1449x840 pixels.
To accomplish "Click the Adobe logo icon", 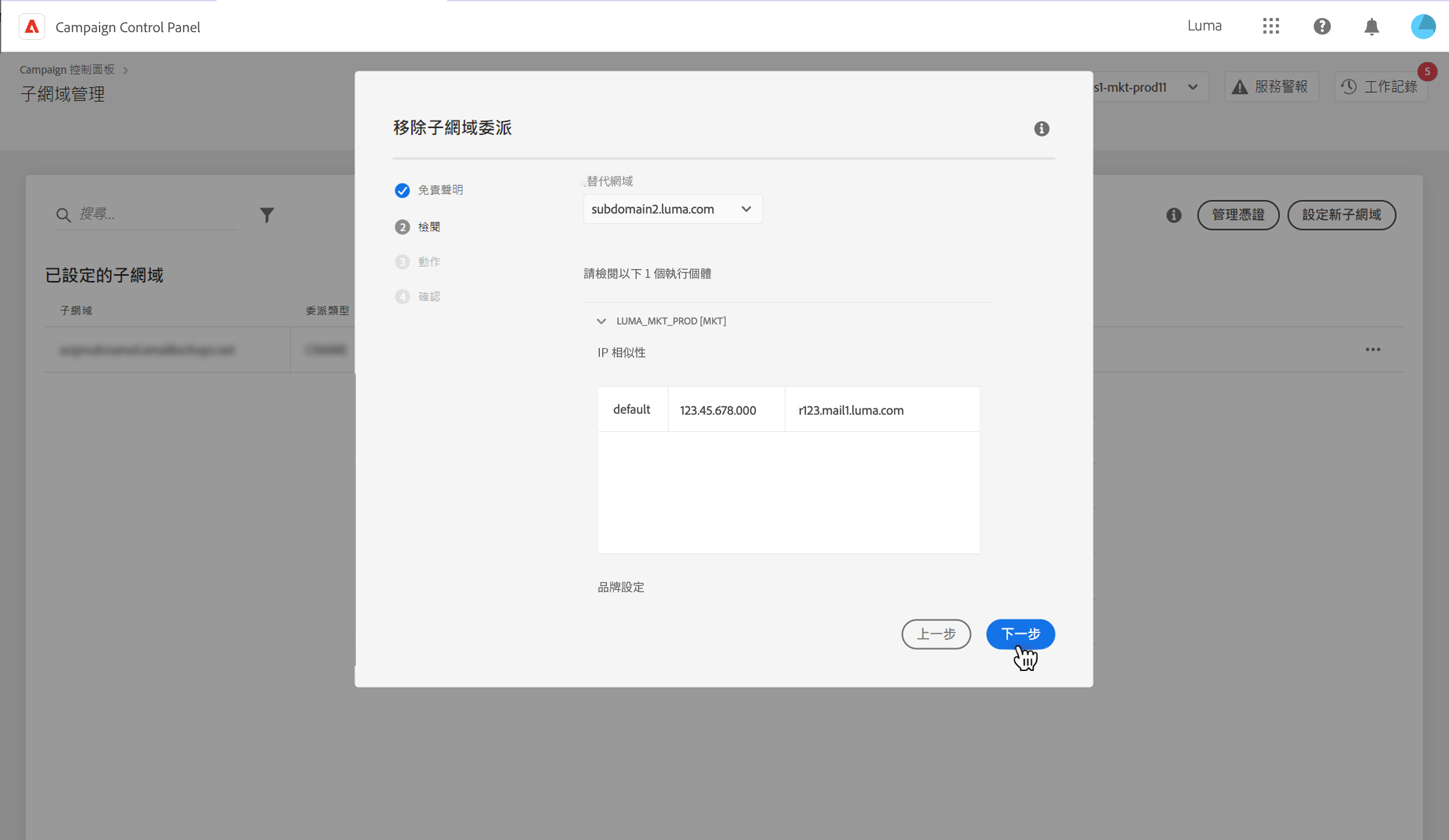I will tap(32, 27).
